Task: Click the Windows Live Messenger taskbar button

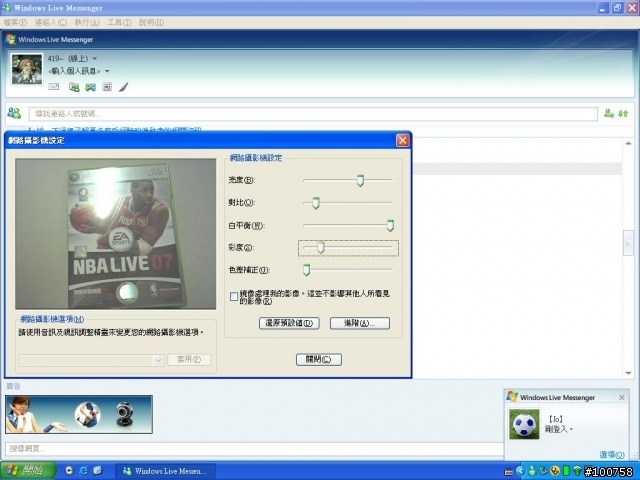Action: click(x=165, y=471)
